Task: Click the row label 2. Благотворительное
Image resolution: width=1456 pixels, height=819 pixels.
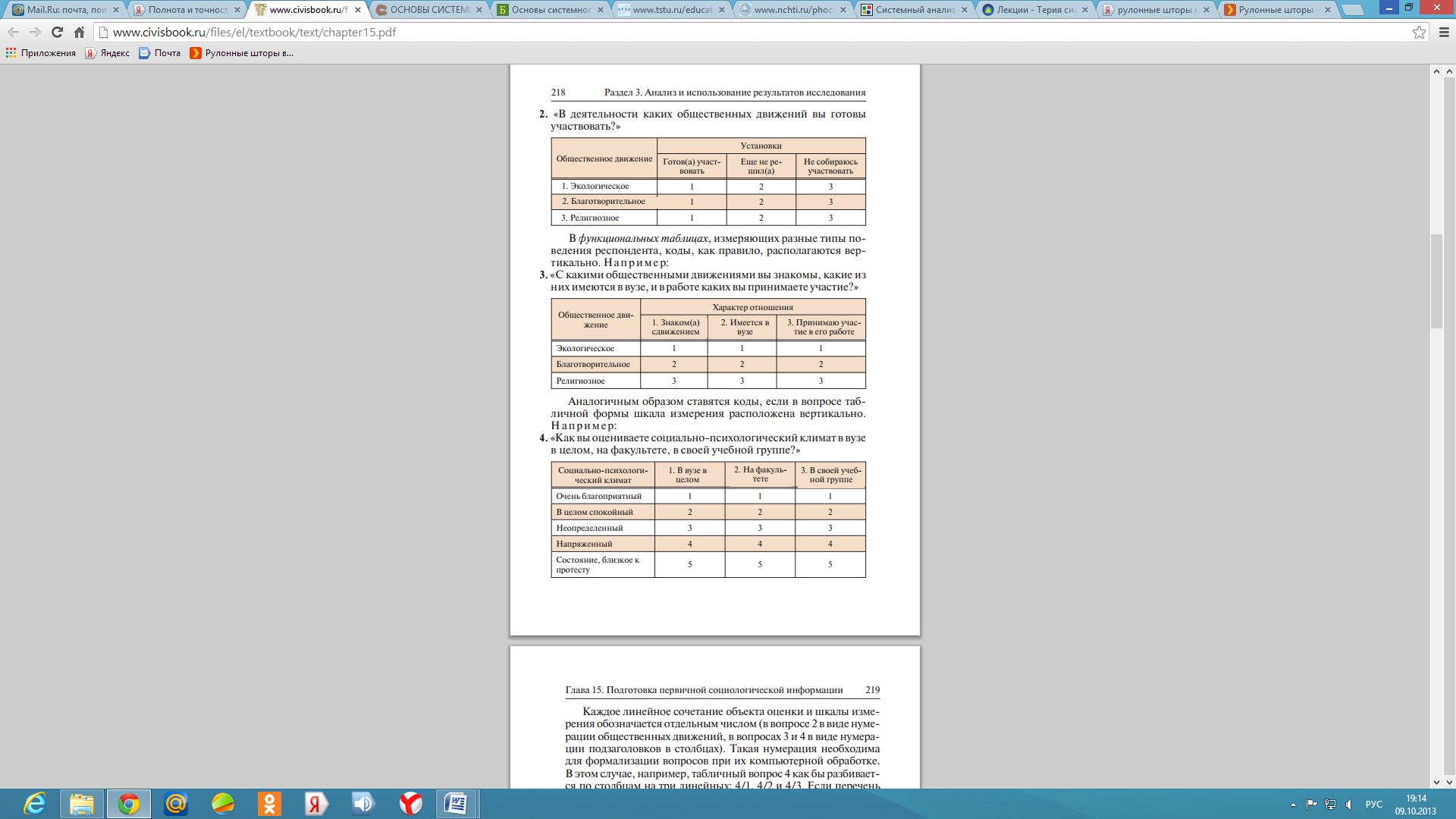Action: 604,201
